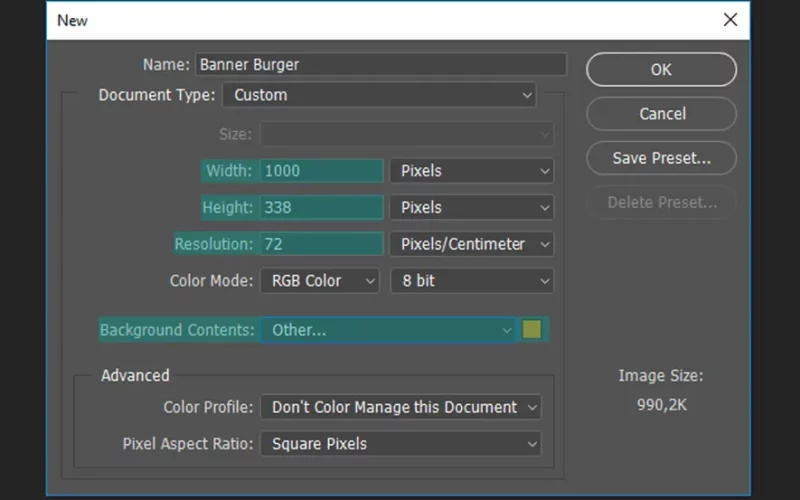800x500 pixels.
Task: Click the background color swatch
Action: [532, 330]
